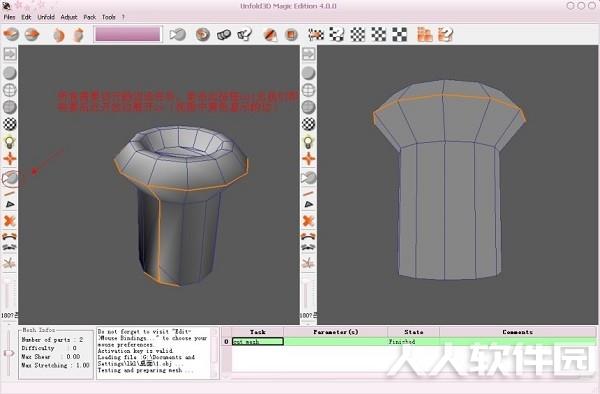Click the orange X icon in 3D view sidebar
This screenshot has height=394, width=600.
10,221
